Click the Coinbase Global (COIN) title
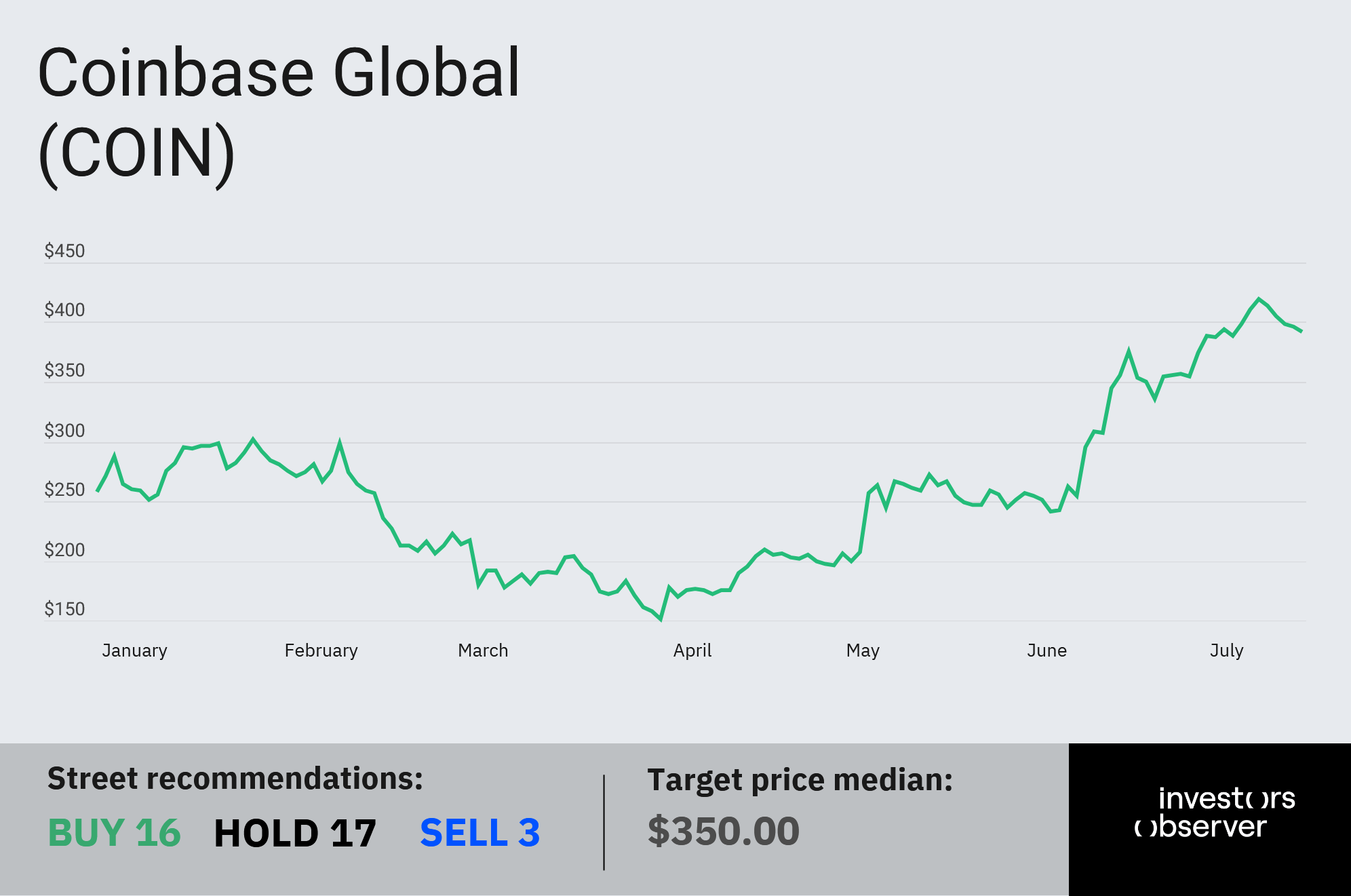Screen dimensions: 1351x896 point(279,113)
